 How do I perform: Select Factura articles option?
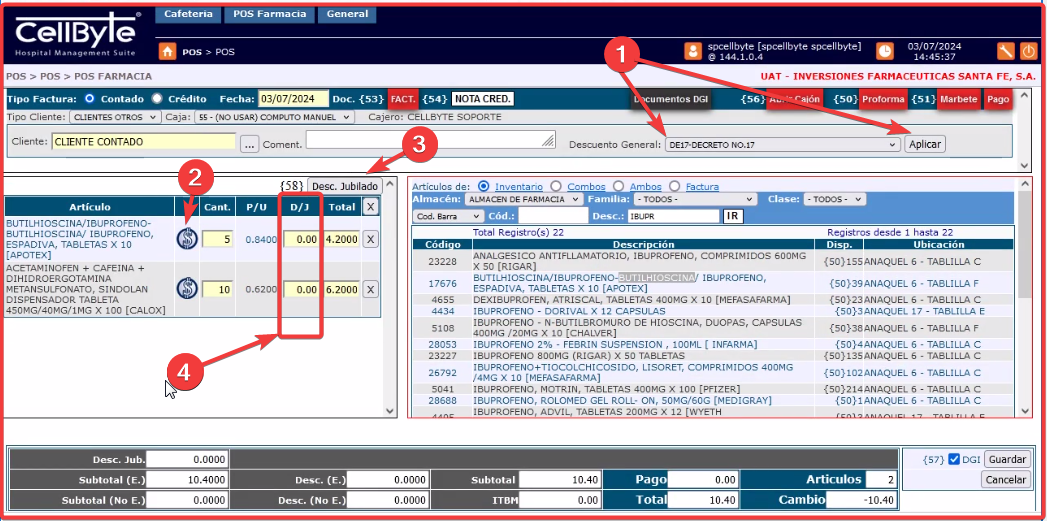pos(674,186)
